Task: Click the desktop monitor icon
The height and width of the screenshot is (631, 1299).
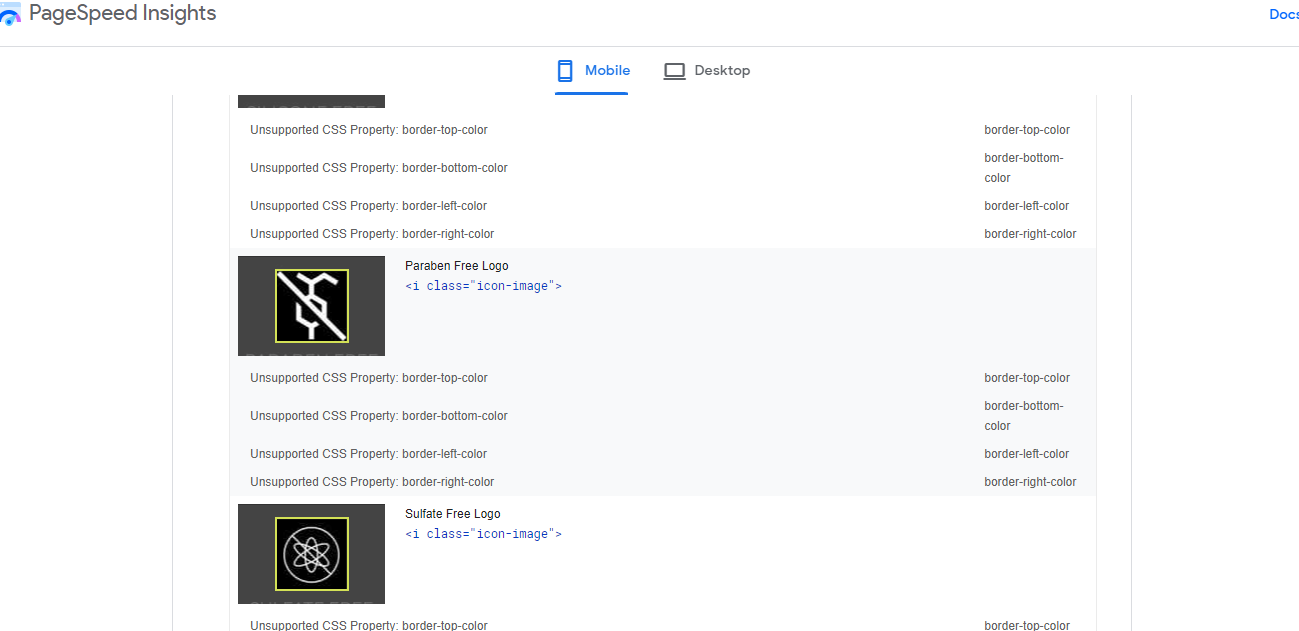Action: click(x=675, y=71)
